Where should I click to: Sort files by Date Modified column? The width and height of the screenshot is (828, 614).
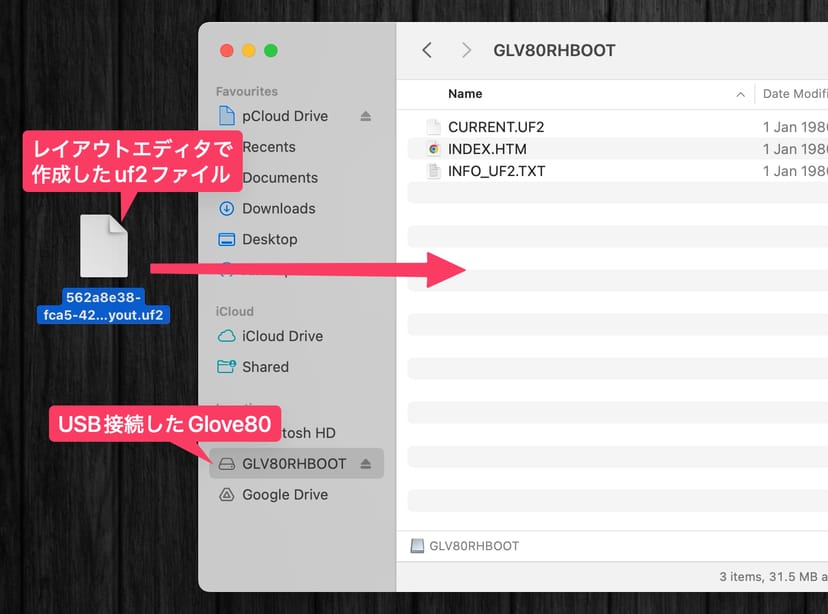794,94
